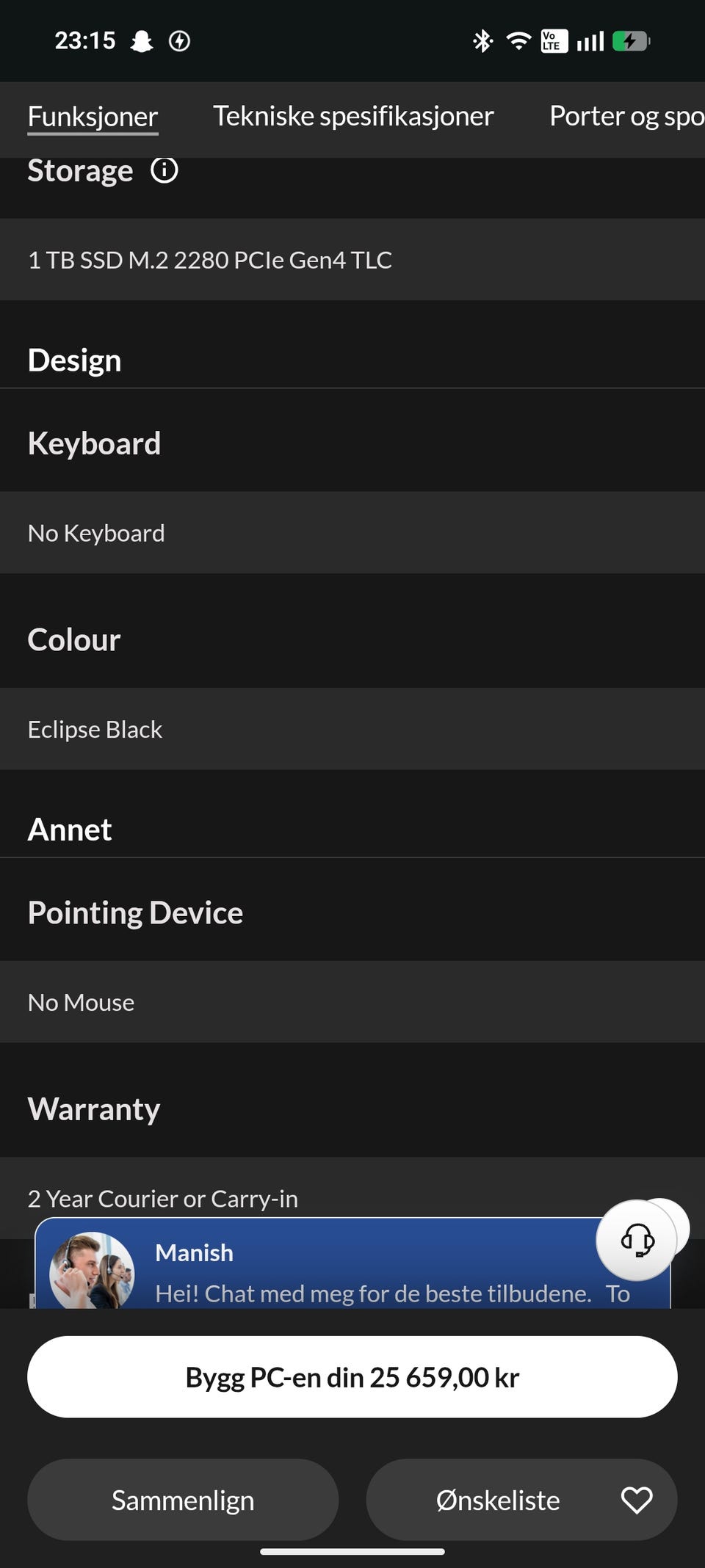Select the Eclipse Black colour option

tap(95, 729)
